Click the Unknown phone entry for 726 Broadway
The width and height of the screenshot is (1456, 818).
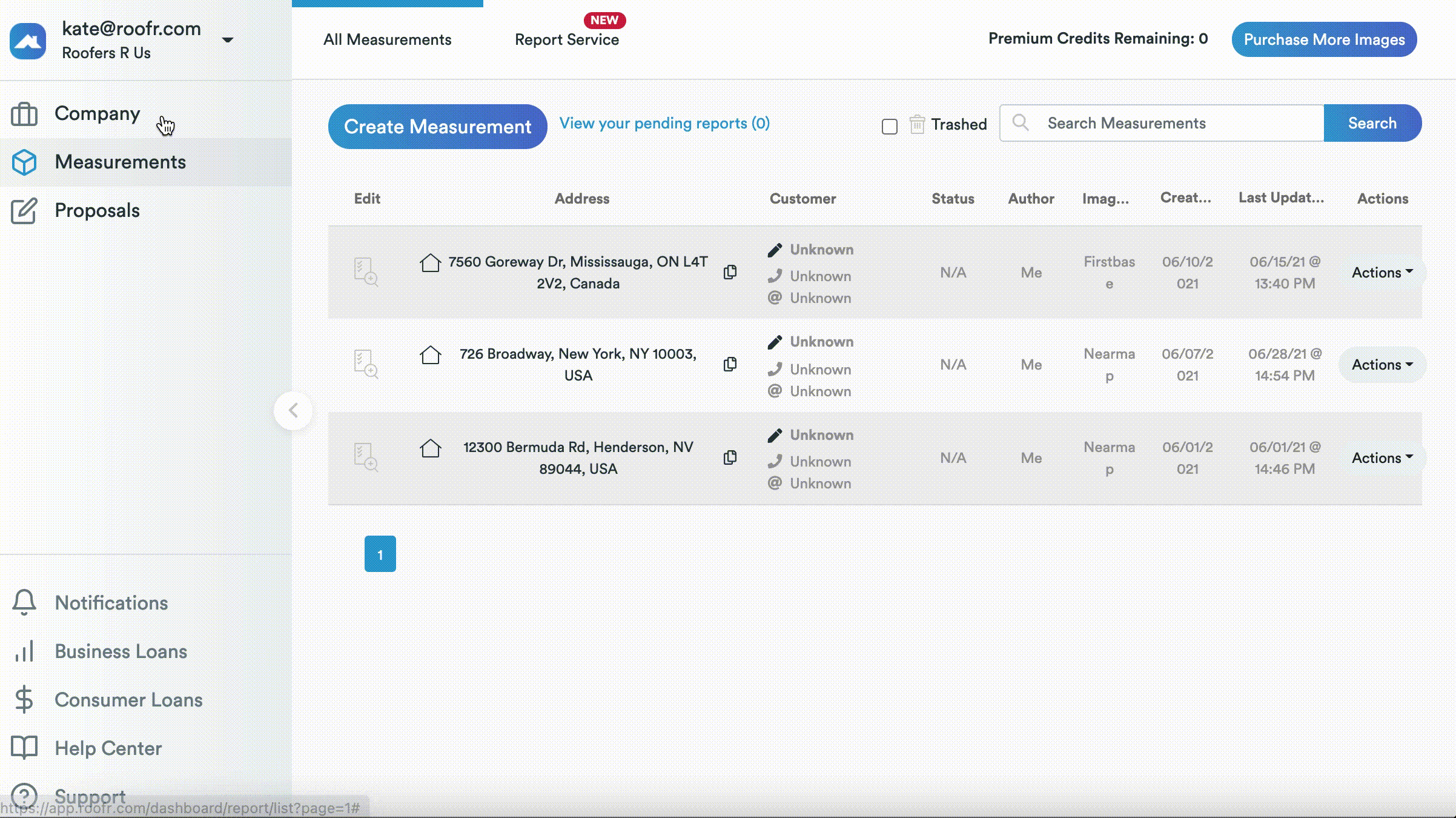point(821,369)
